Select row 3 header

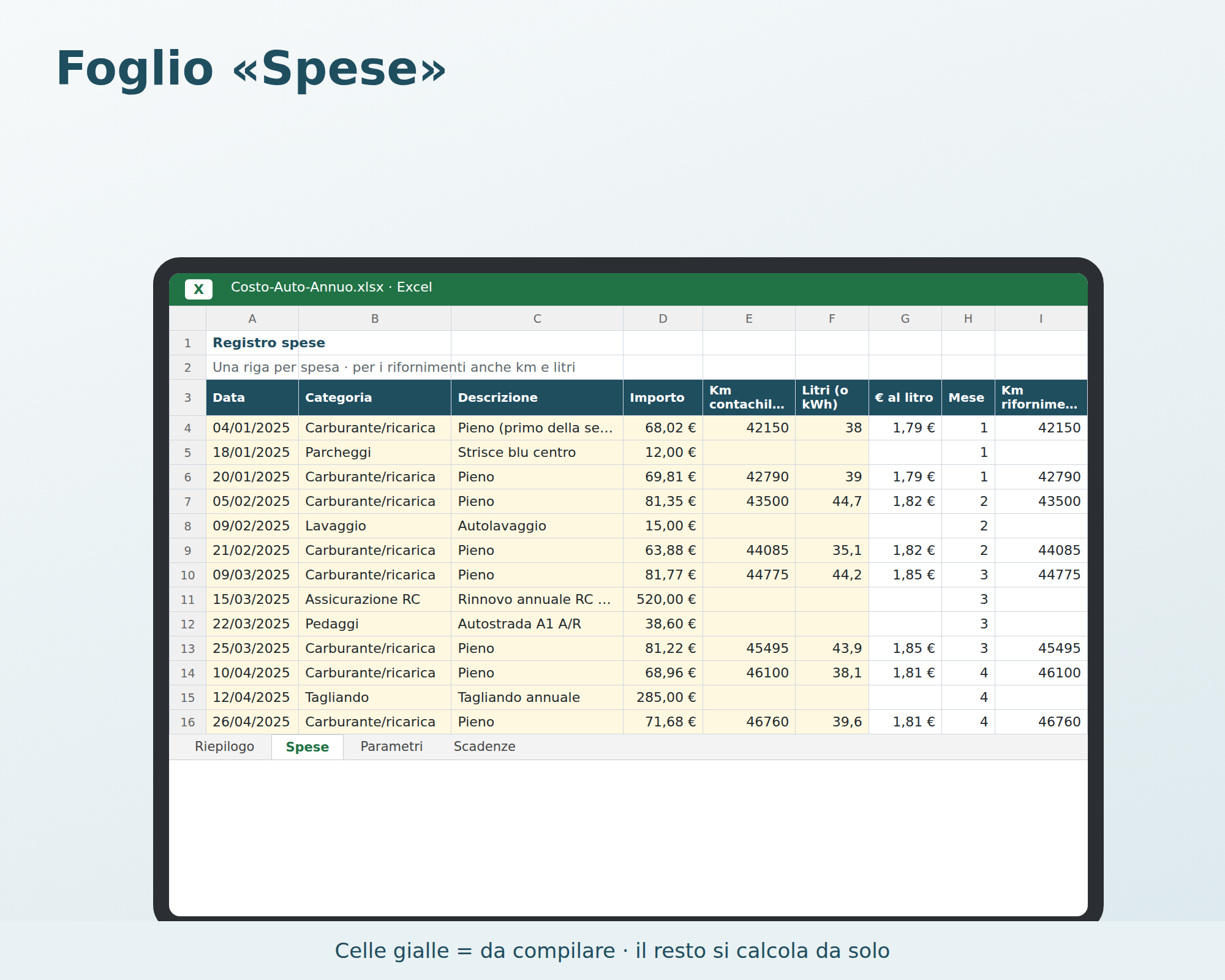[187, 398]
